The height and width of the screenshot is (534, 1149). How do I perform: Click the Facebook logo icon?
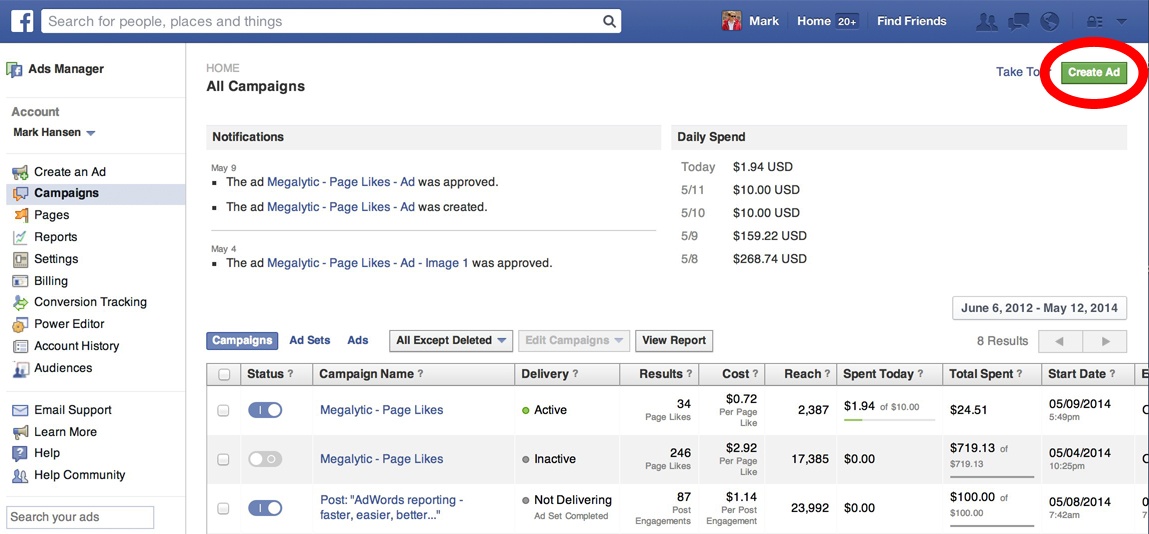(21, 21)
